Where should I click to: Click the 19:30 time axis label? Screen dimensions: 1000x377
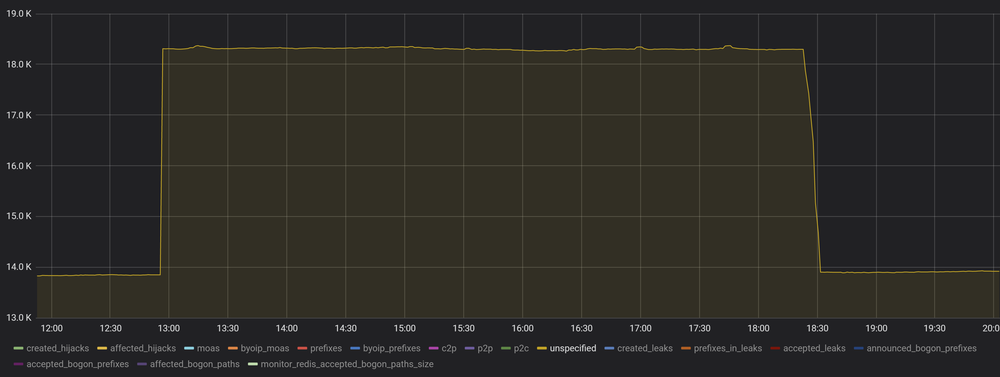point(935,329)
